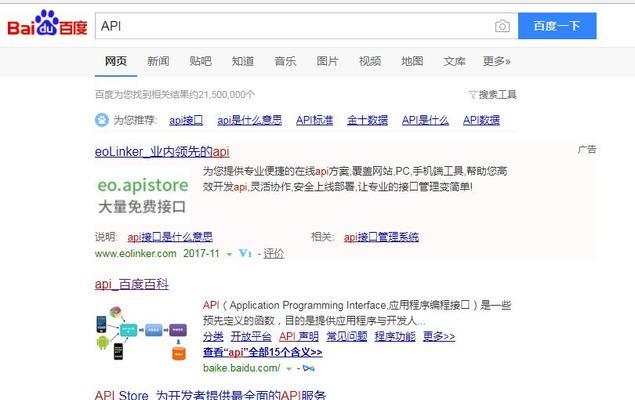Switch to the 知道 tab
The image size is (635, 400).
(243, 61)
